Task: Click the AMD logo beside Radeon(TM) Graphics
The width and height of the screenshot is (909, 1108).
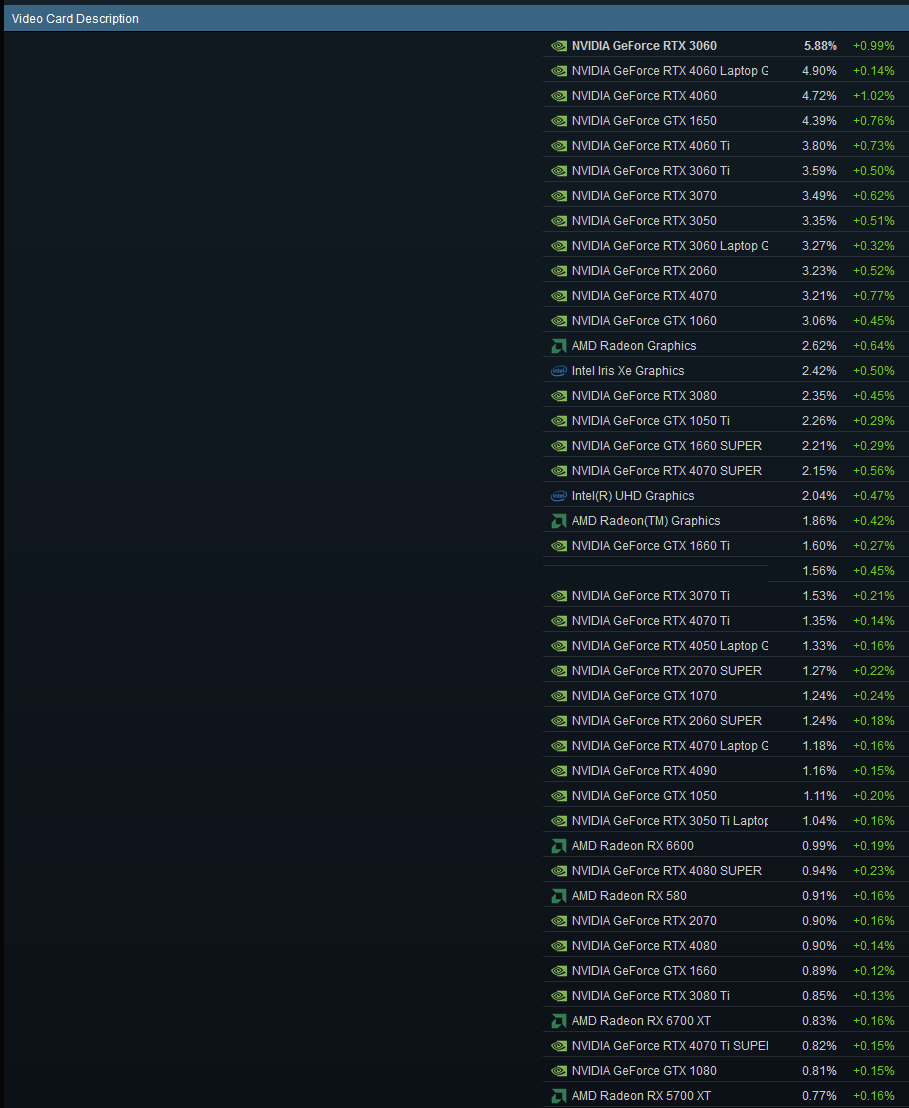Action: point(558,521)
